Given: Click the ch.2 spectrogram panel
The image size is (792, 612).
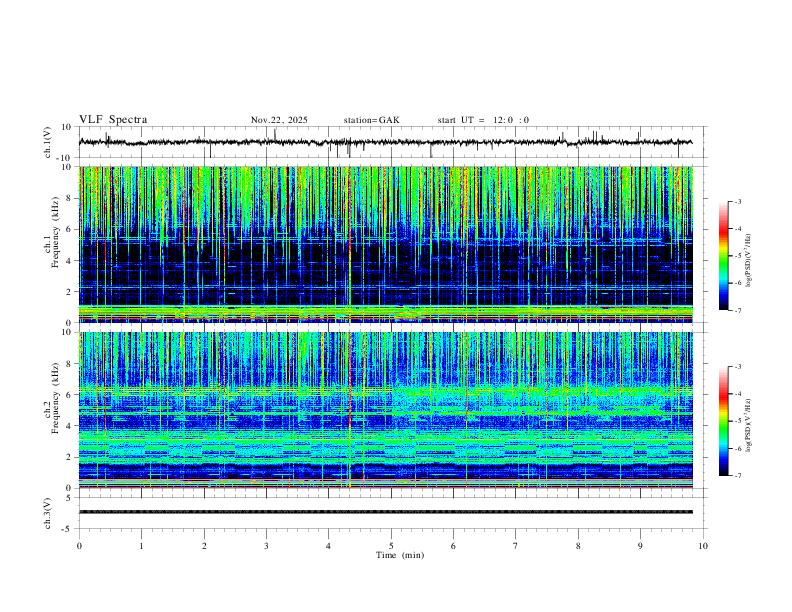Looking at the screenshot, I should (x=386, y=410).
